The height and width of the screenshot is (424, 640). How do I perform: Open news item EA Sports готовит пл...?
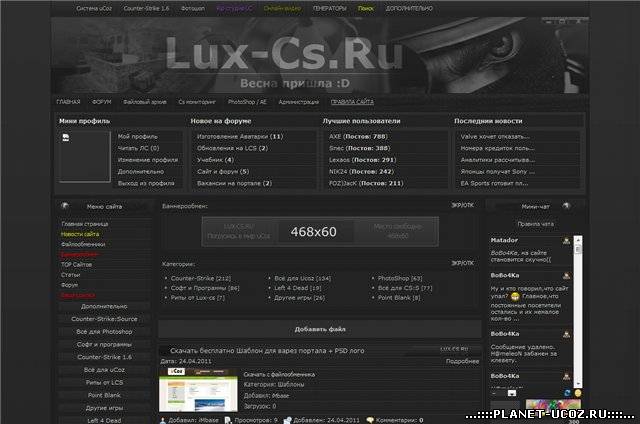click(494, 183)
